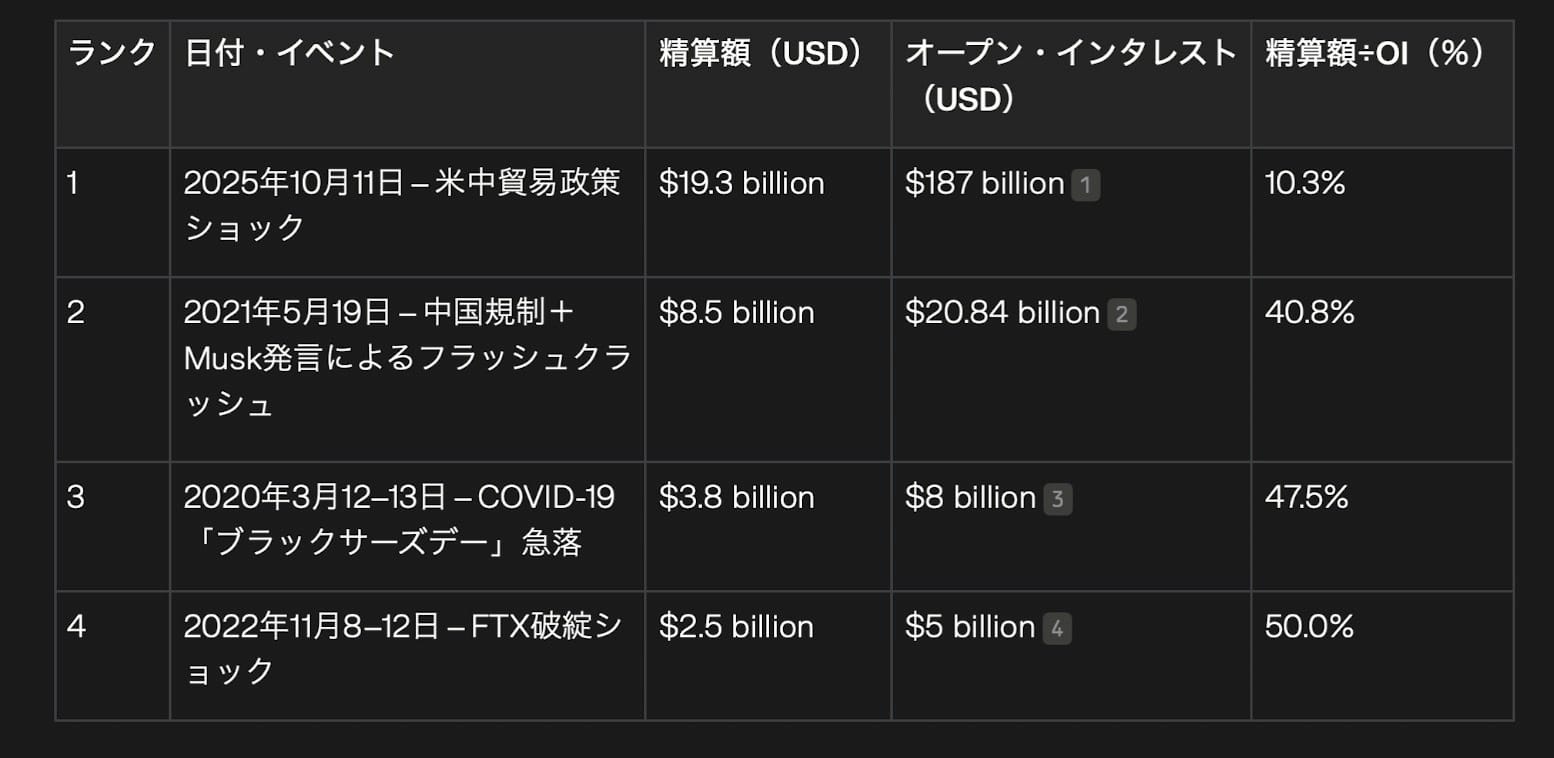Select the 50.0% ratio cell

tap(1308, 627)
